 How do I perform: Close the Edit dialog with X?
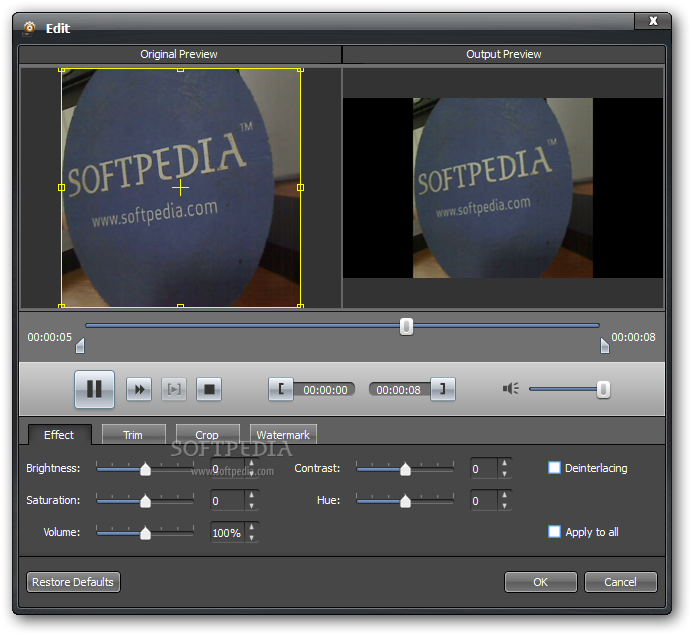(x=653, y=21)
